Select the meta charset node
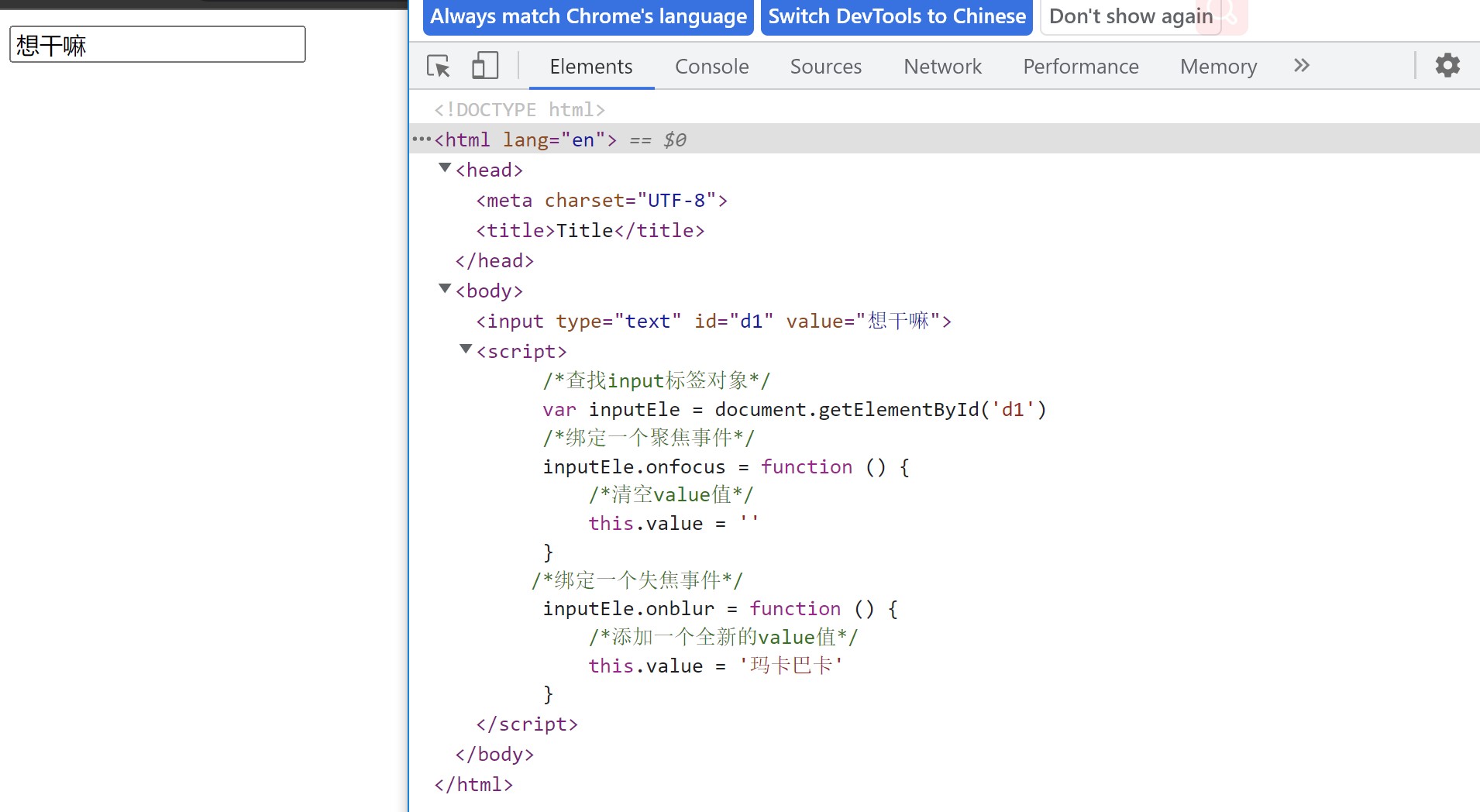 pyautogui.click(x=601, y=201)
